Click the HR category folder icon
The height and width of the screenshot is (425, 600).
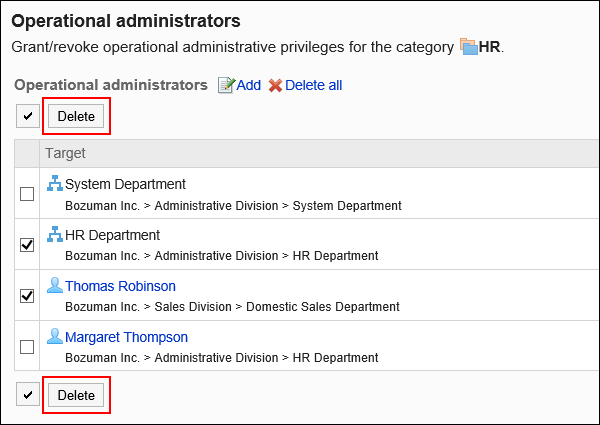point(469,46)
